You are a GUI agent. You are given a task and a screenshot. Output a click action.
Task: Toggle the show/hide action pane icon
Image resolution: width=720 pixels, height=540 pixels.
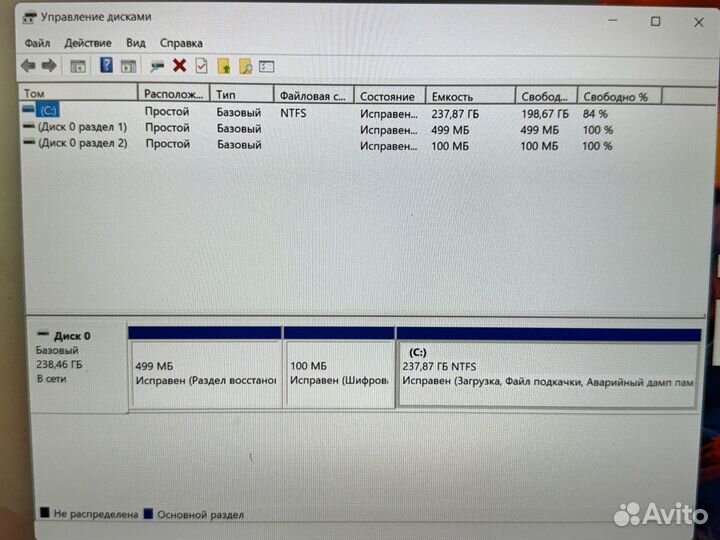point(129,67)
